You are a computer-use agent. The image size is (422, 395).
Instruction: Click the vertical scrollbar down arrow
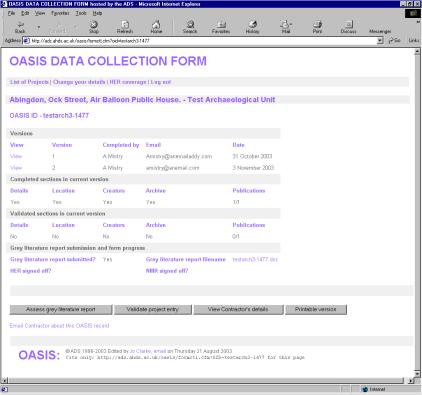[x=417, y=374]
